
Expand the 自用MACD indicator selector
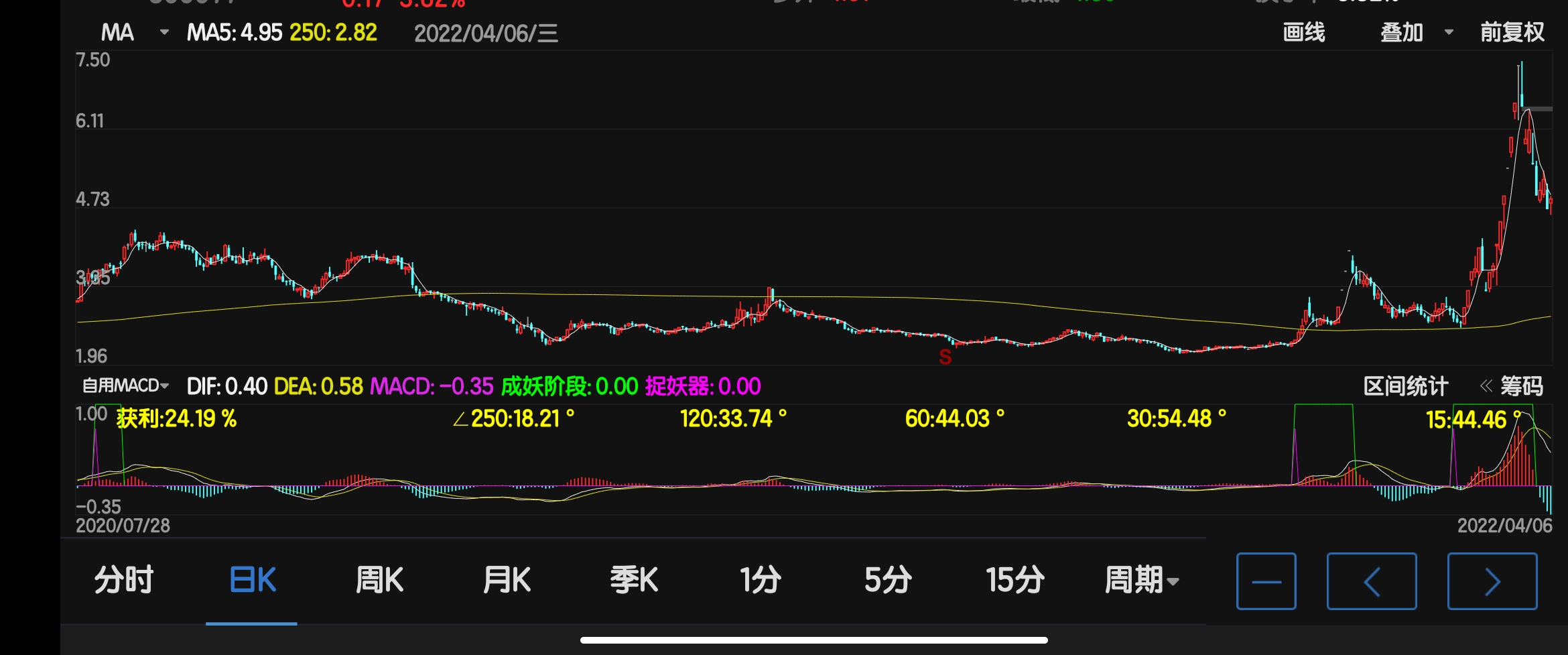(x=125, y=385)
